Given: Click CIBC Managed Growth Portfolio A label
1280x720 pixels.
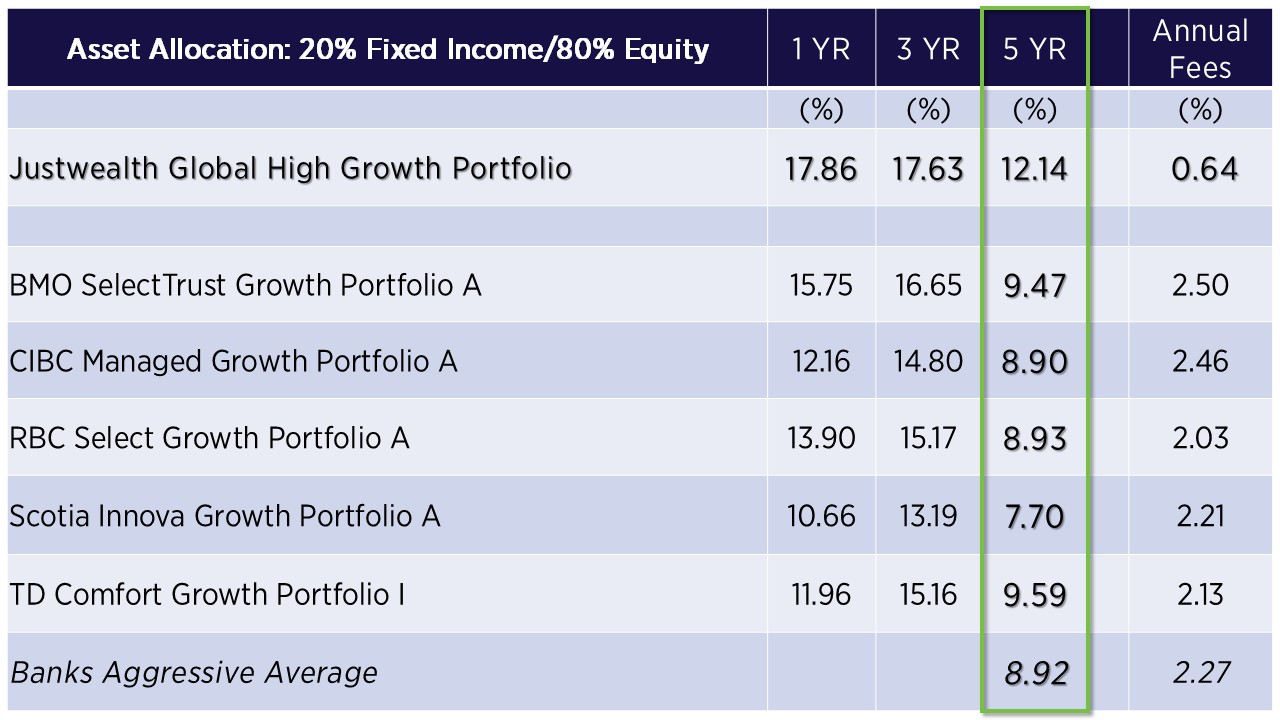Looking at the screenshot, I should point(233,361).
